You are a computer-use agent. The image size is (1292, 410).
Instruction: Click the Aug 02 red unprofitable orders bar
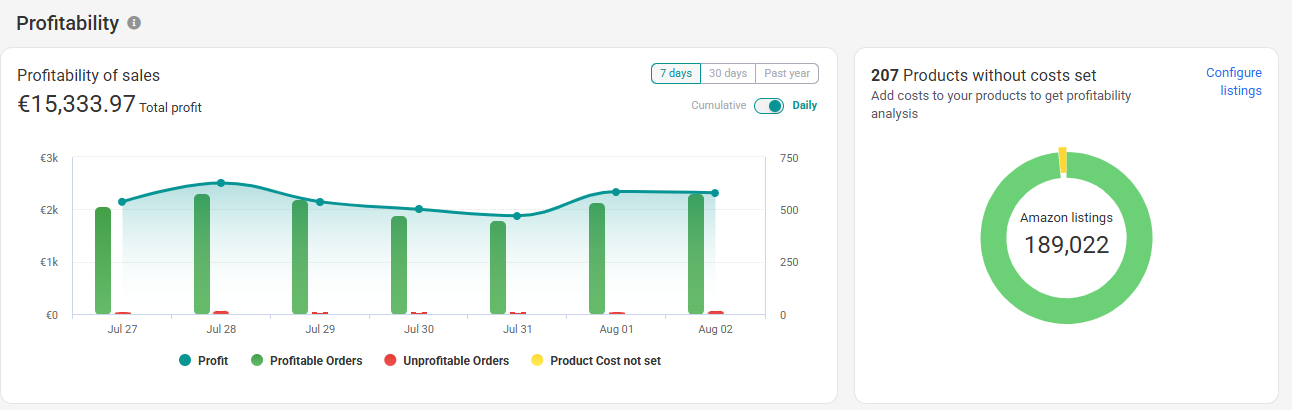coord(716,313)
